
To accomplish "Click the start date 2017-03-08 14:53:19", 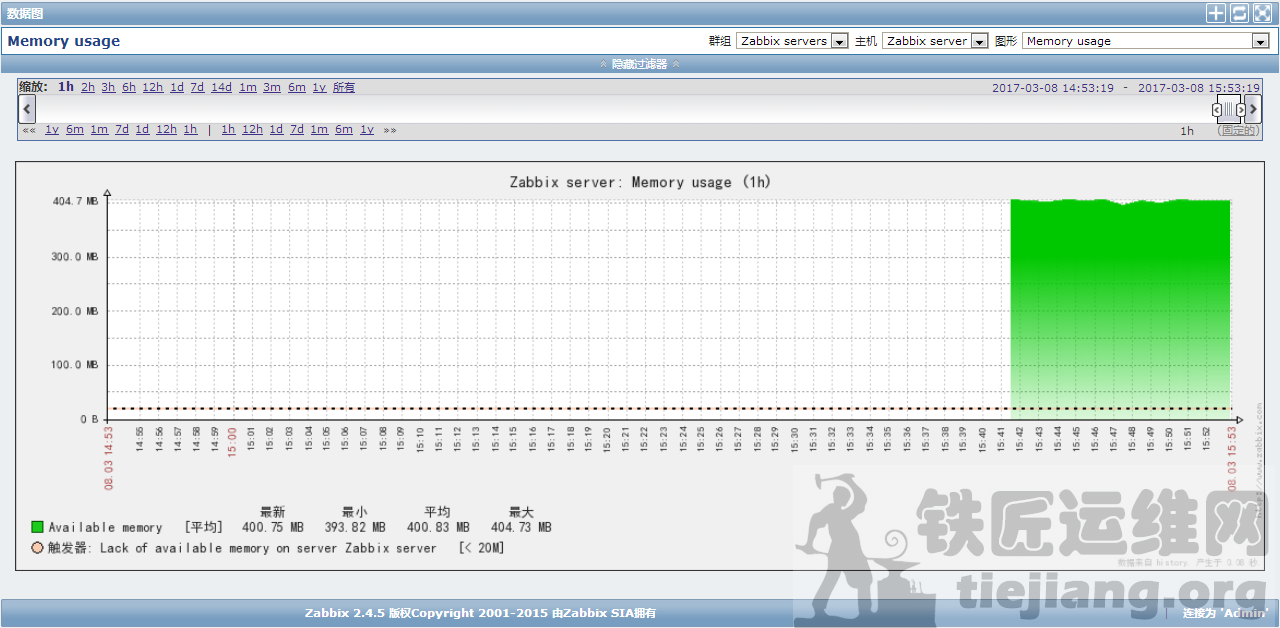I will tap(1053, 88).
